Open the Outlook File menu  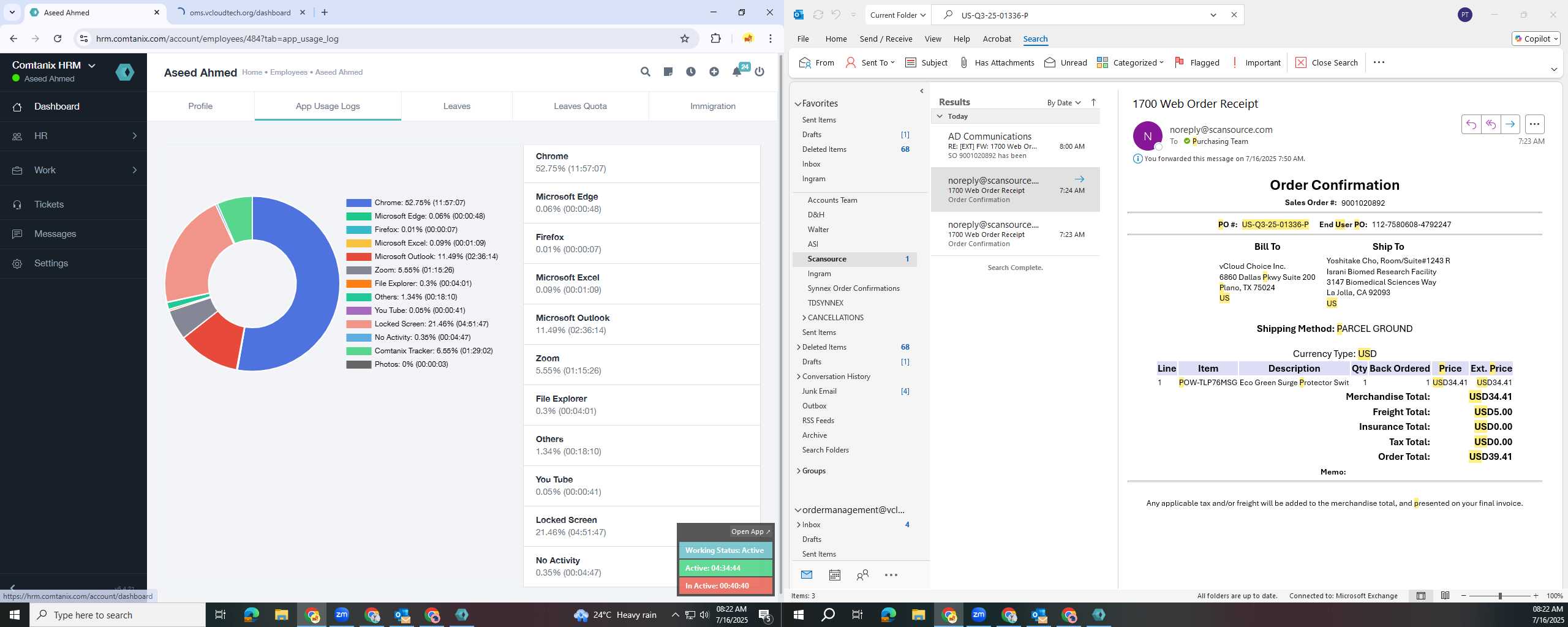[803, 39]
